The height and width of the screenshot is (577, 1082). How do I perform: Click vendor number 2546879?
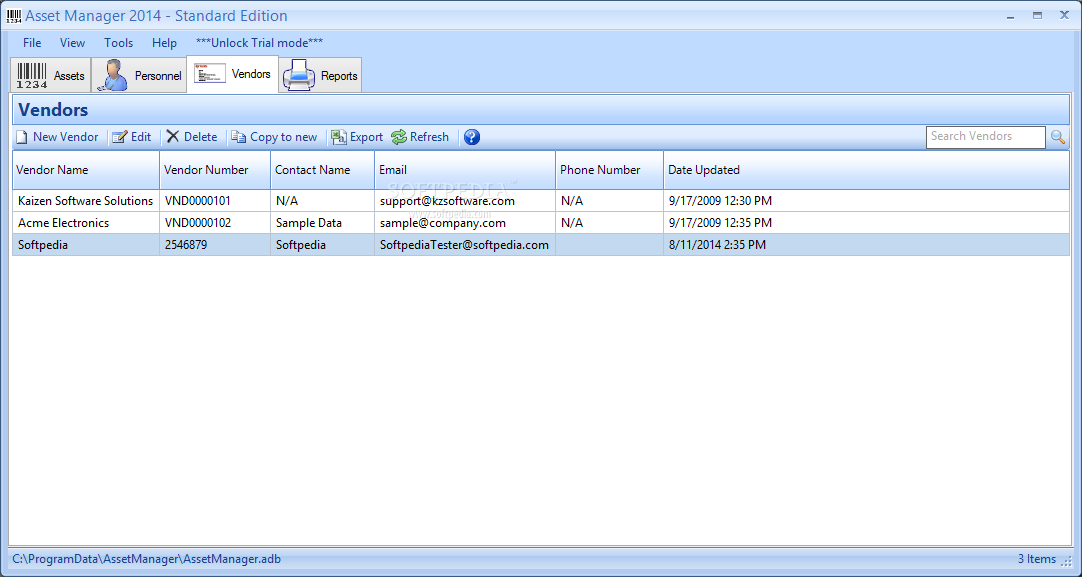coord(186,245)
